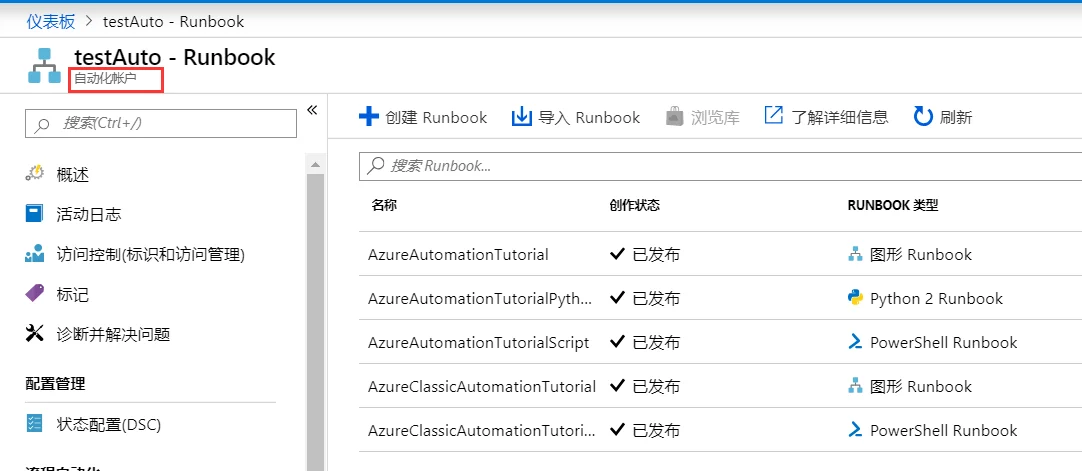The image size is (1082, 471).
Task: Open the AzureAutomationTutorialScript runbook
Action: click(x=479, y=343)
